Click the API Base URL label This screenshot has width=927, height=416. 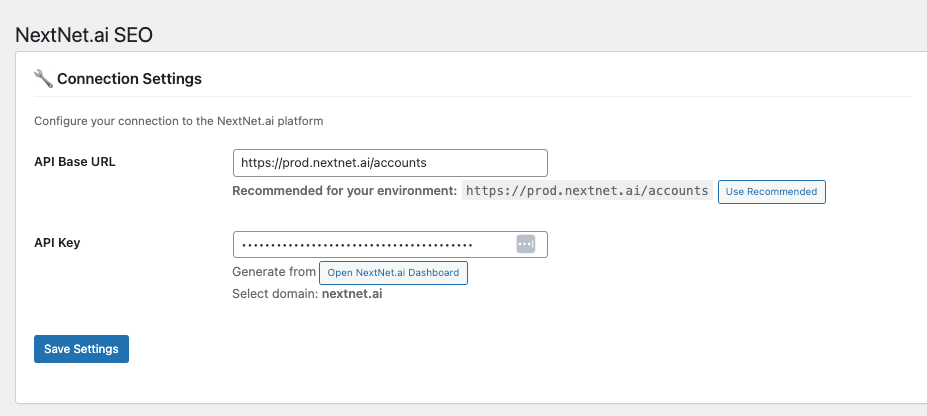[x=75, y=162]
